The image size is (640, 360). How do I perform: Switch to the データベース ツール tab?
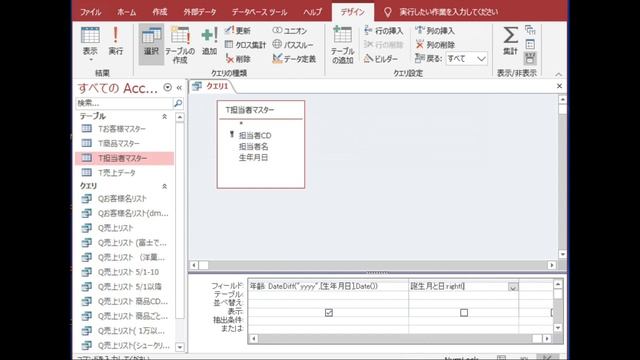tap(259, 12)
